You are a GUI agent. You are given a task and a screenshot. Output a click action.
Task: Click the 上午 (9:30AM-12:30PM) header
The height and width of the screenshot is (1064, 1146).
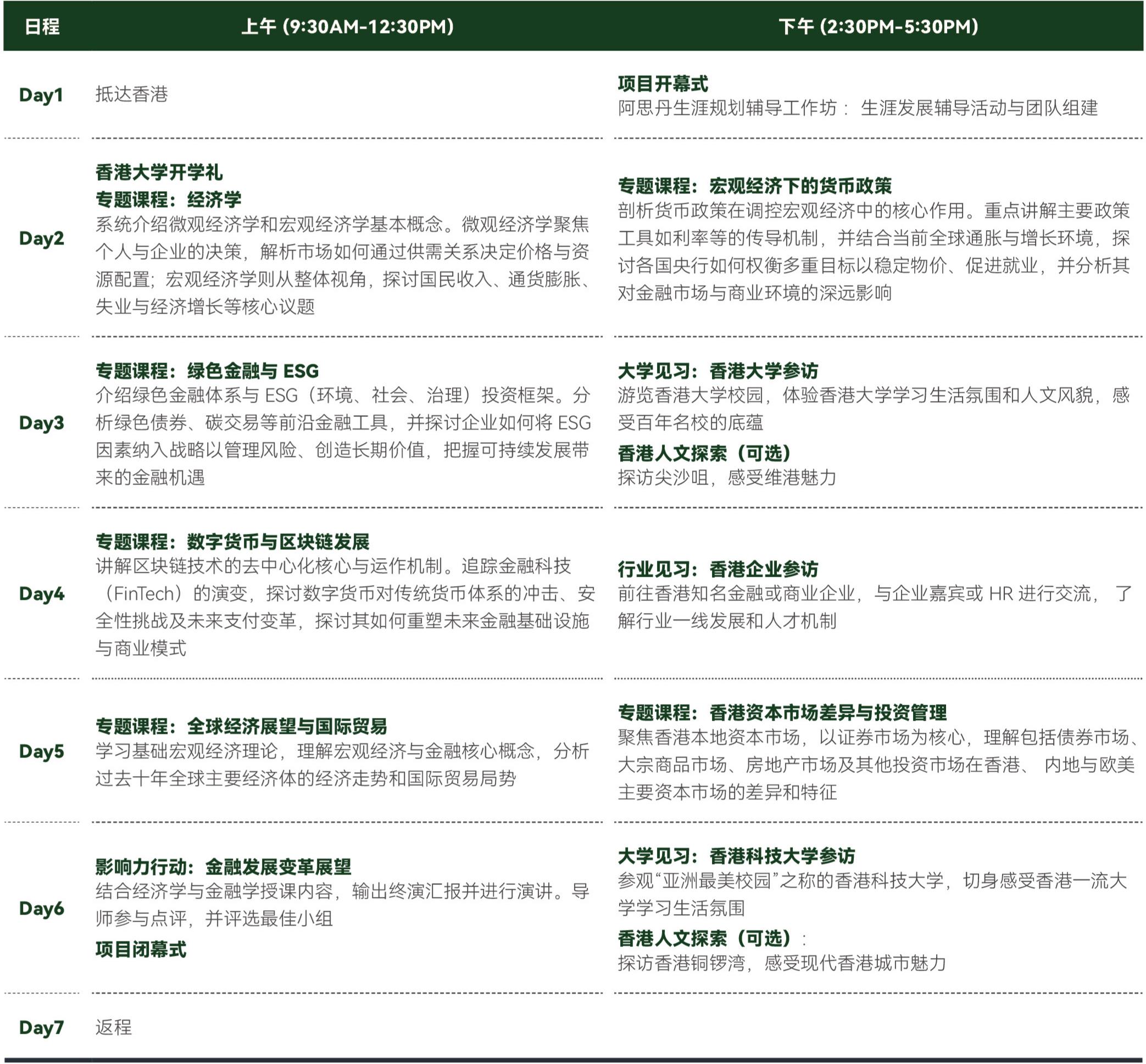coord(347,26)
